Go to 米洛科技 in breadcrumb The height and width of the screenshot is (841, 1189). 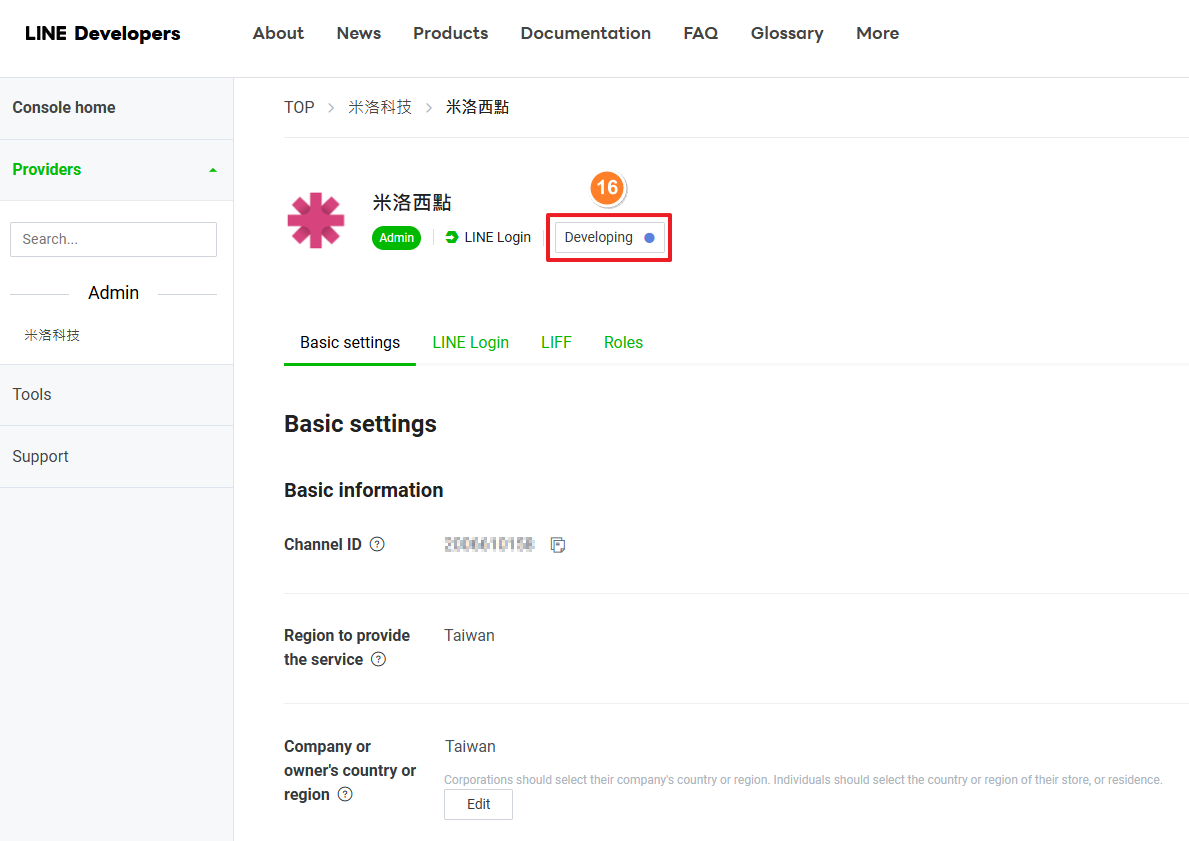coord(380,107)
